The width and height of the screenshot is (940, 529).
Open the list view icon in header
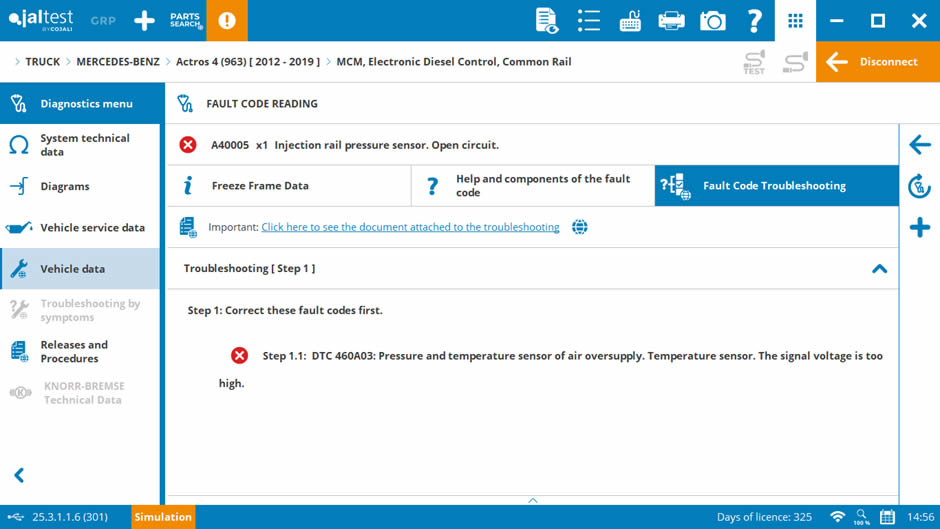click(x=589, y=20)
